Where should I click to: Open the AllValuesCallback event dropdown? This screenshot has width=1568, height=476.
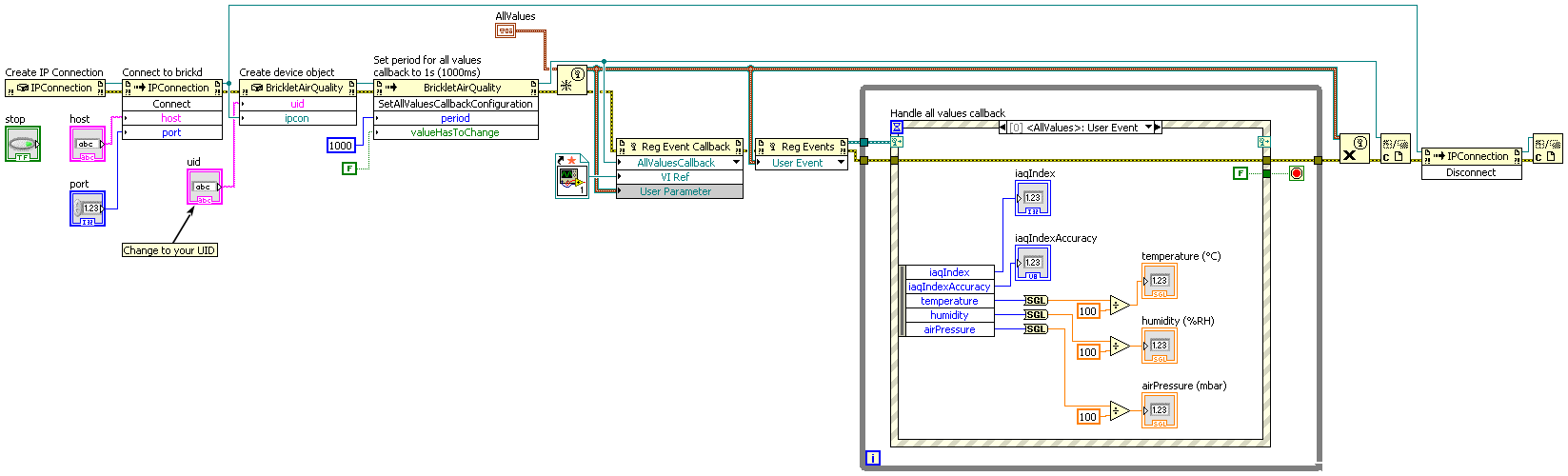736,163
